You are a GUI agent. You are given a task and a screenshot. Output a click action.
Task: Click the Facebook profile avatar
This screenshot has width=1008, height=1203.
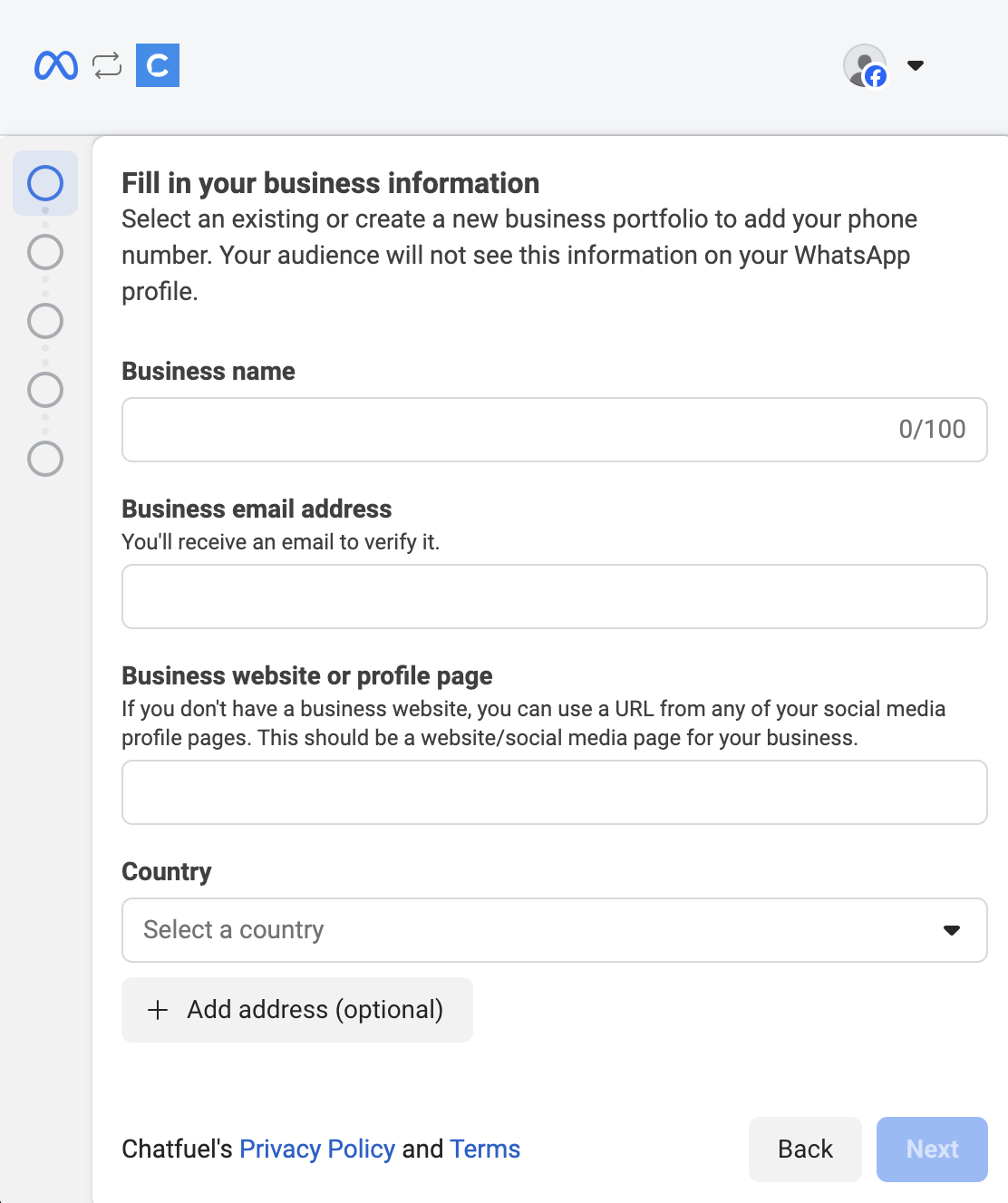click(865, 65)
